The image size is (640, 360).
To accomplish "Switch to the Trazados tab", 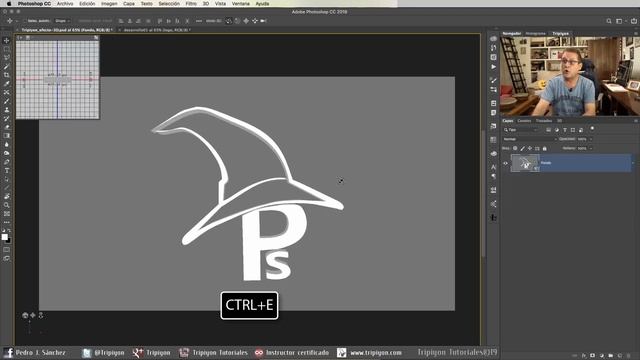I will click(544, 121).
